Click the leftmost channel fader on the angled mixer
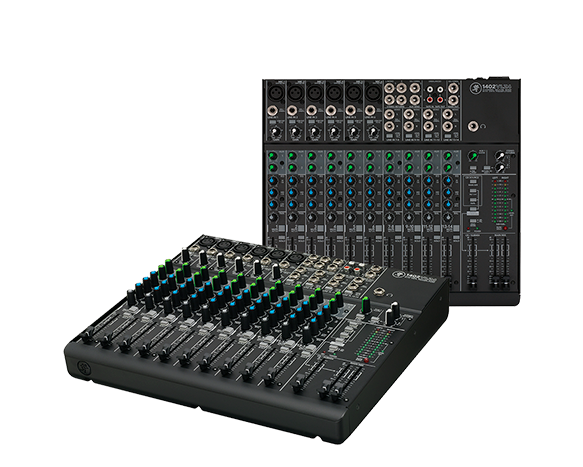Image resolution: width=583 pixels, height=467 pixels. click(87, 335)
